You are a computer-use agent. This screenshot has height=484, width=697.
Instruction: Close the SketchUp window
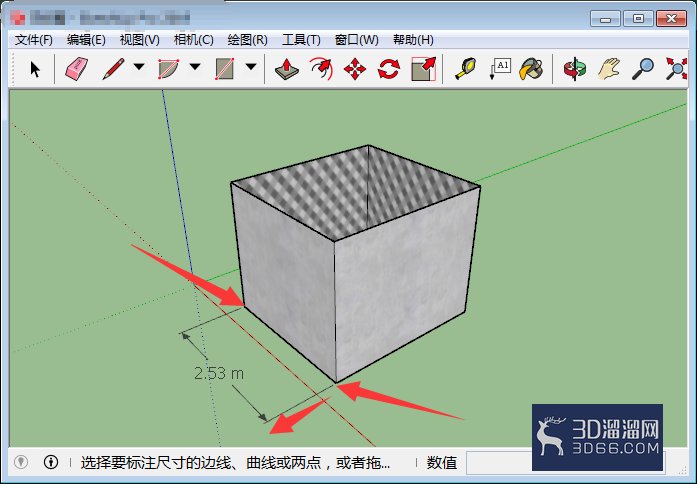click(671, 19)
